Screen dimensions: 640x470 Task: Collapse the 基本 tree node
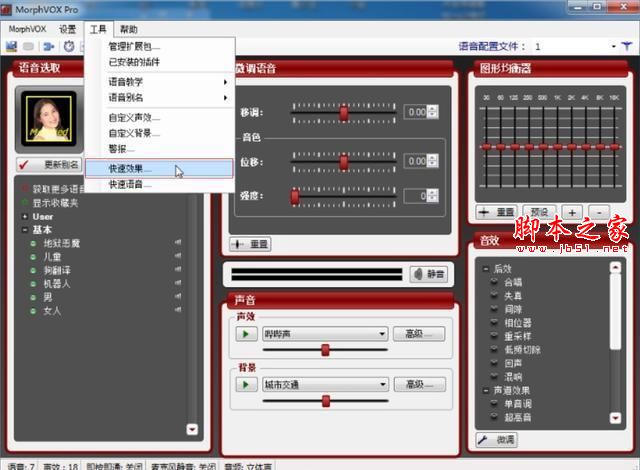[x=25, y=230]
